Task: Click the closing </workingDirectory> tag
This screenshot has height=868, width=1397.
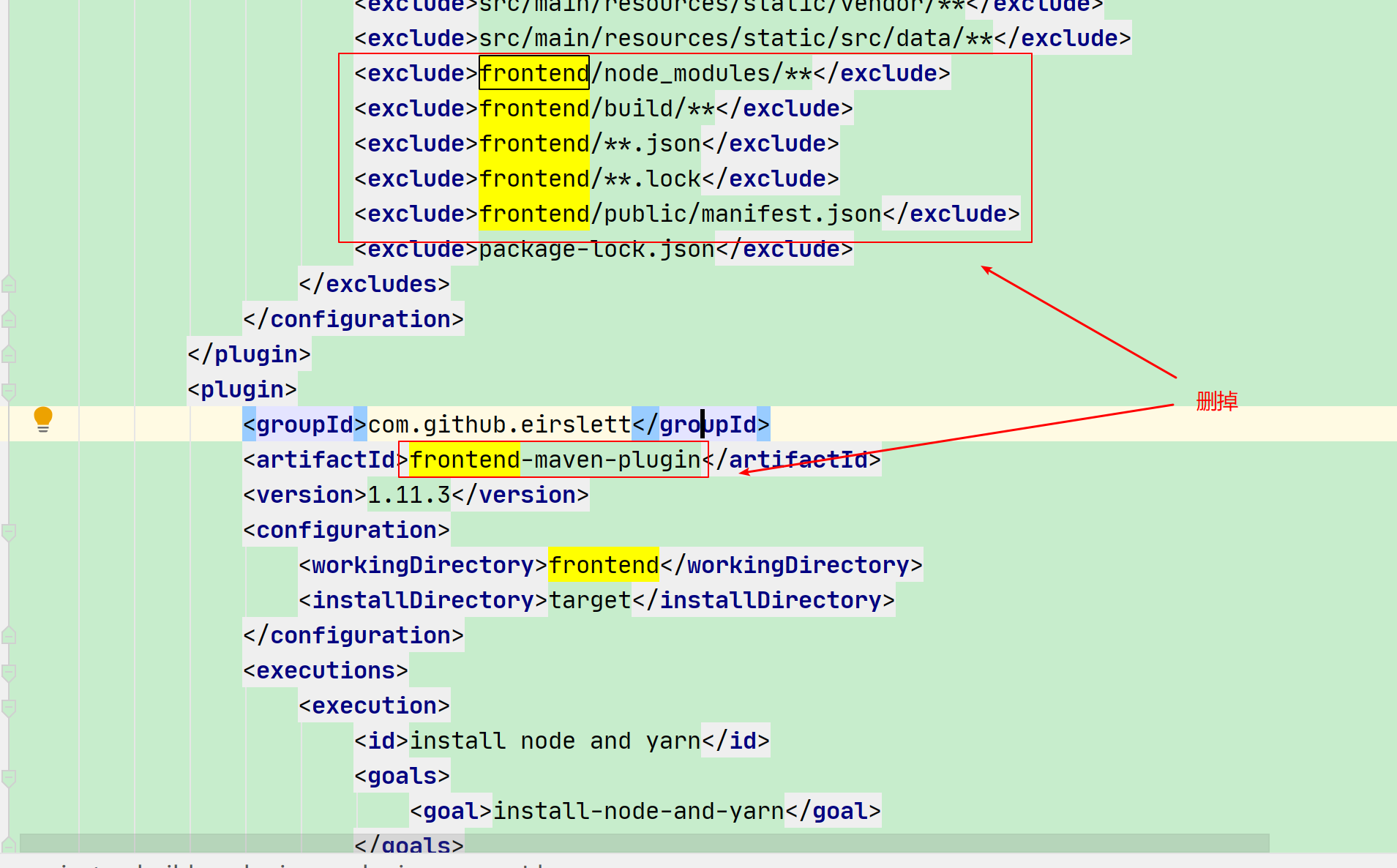Action: 791,565
